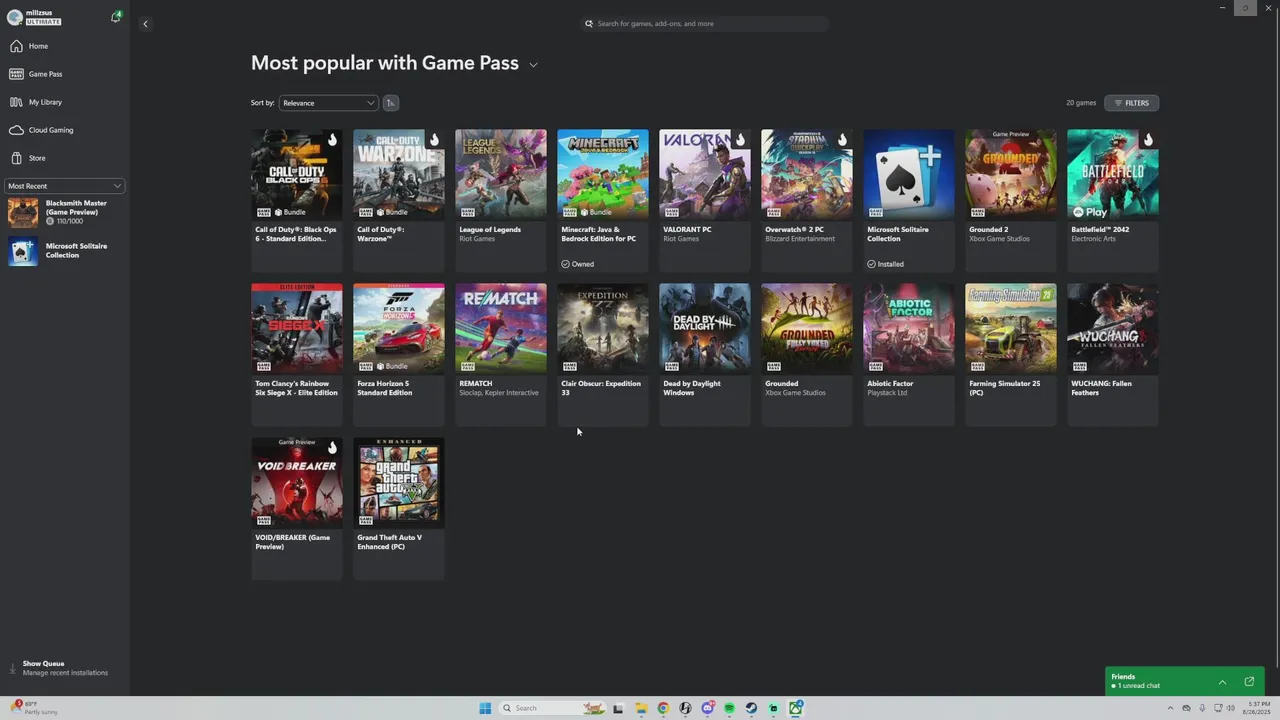
Task: Open the Store in sidebar
Action: (64, 158)
